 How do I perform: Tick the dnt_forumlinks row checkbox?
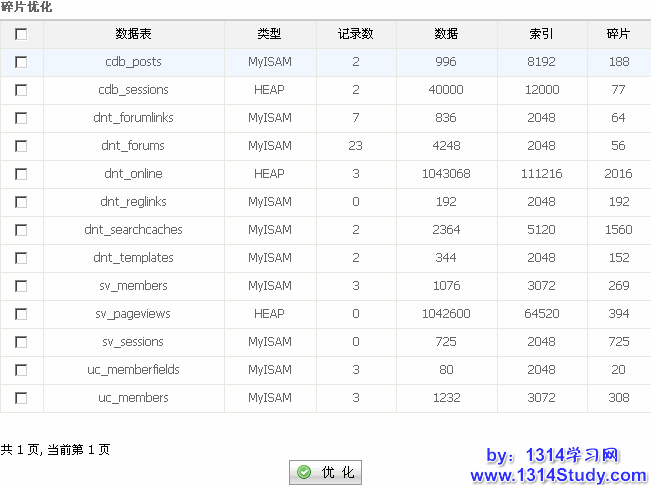point(22,118)
